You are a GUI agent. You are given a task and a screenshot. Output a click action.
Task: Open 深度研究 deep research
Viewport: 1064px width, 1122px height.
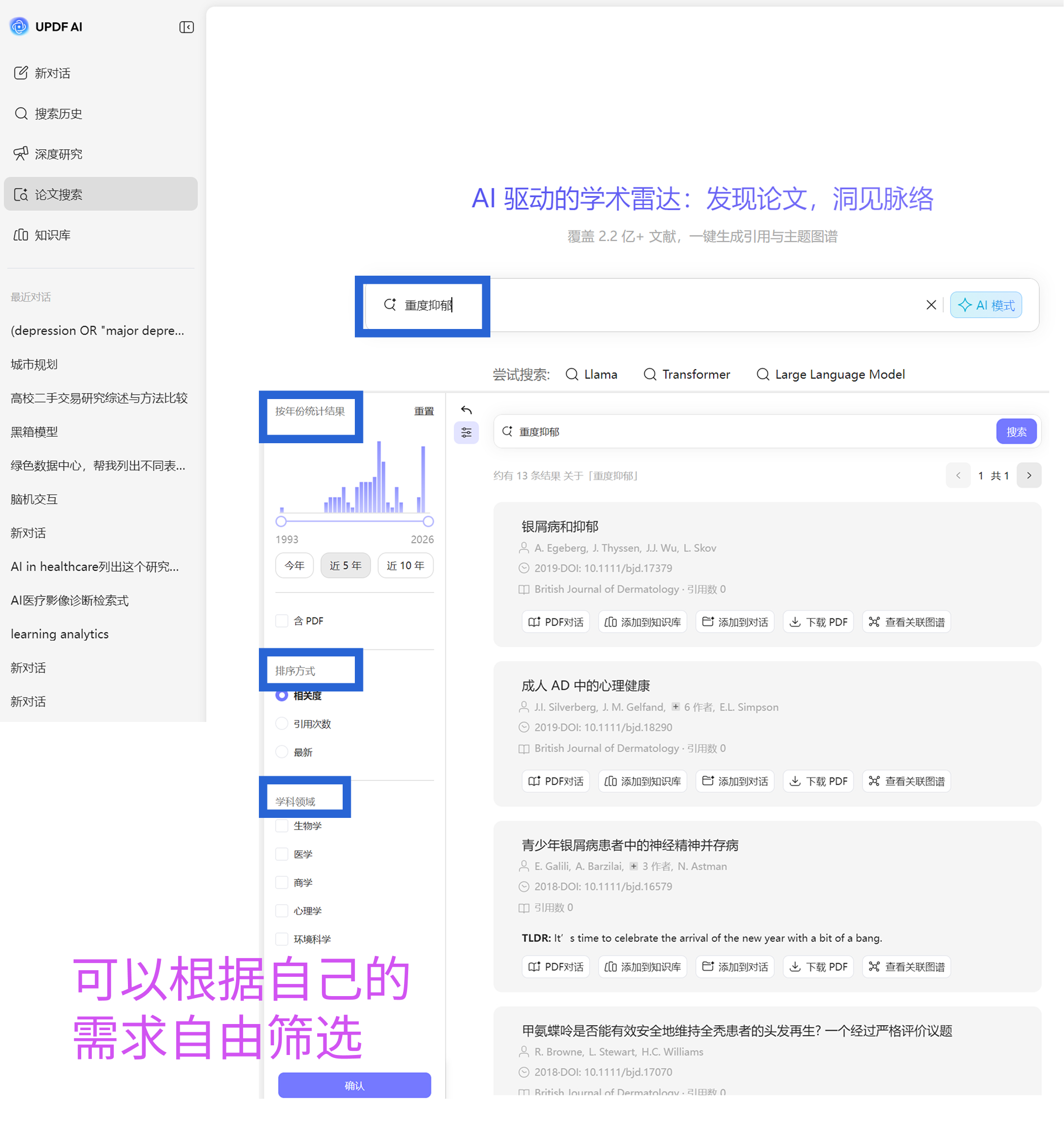coord(101,154)
